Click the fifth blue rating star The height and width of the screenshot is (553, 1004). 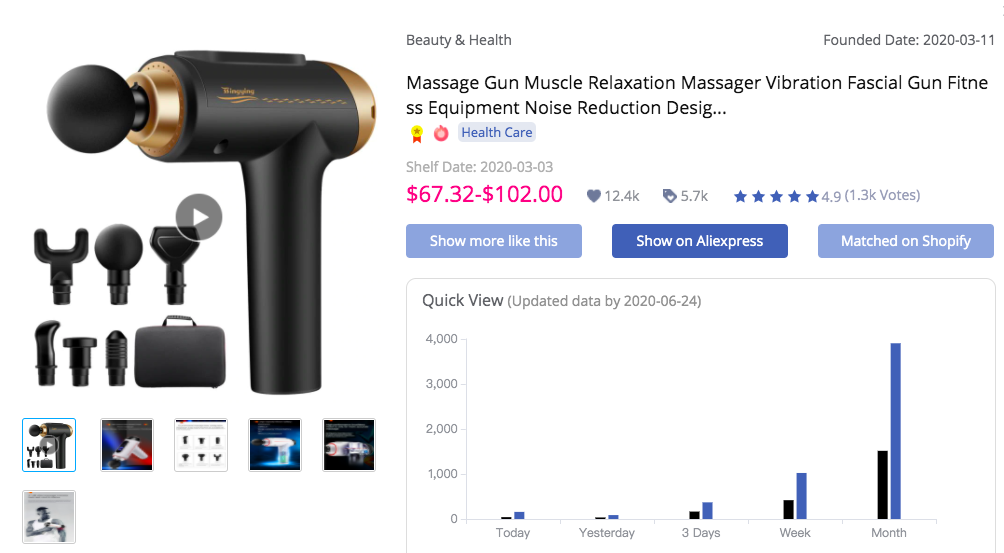pos(812,196)
